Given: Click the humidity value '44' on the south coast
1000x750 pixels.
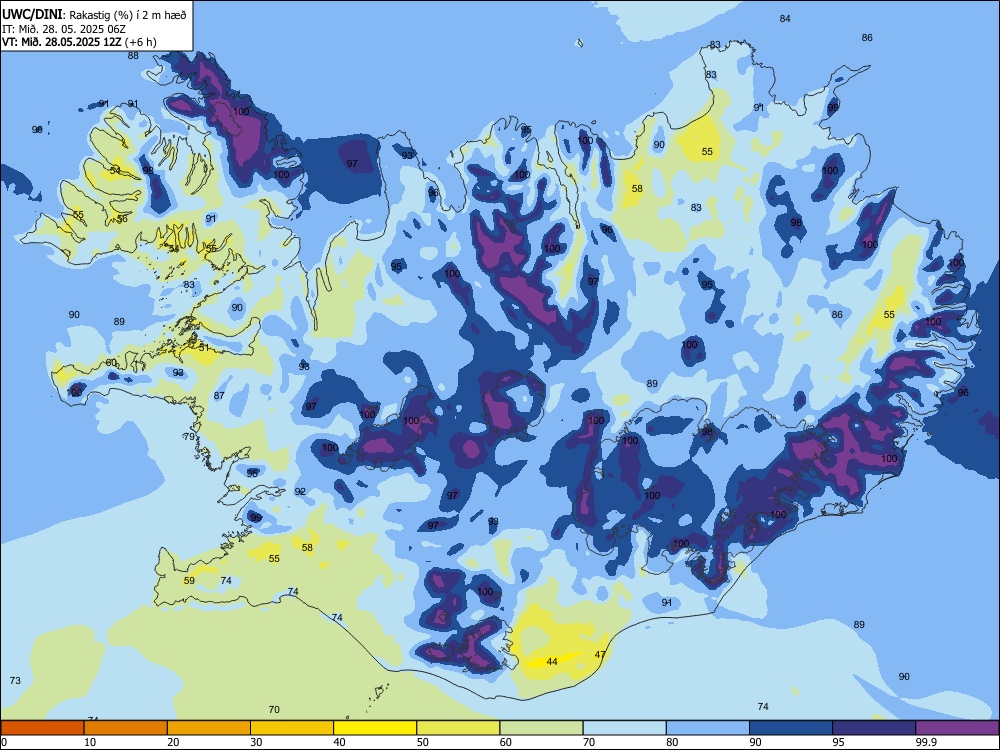Looking at the screenshot, I should (x=552, y=661).
